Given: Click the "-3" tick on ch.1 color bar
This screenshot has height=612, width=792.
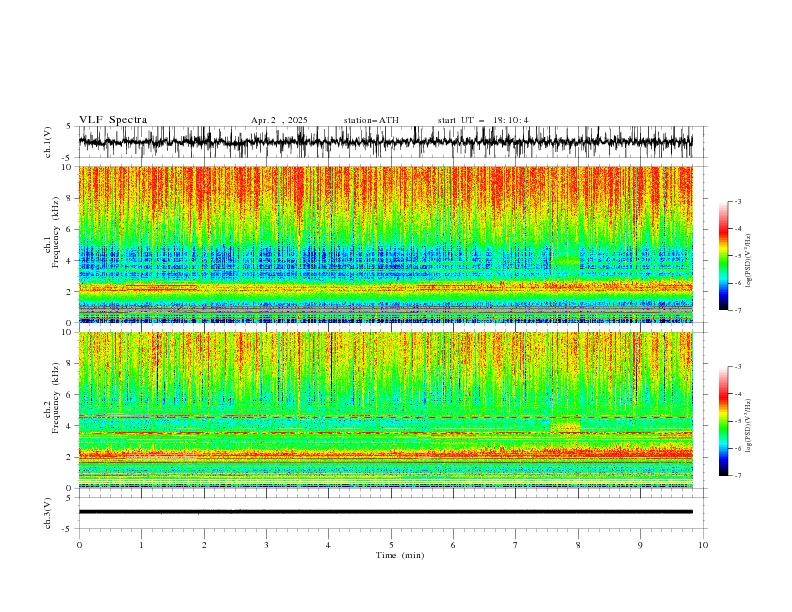Looking at the screenshot, I should (x=737, y=201).
